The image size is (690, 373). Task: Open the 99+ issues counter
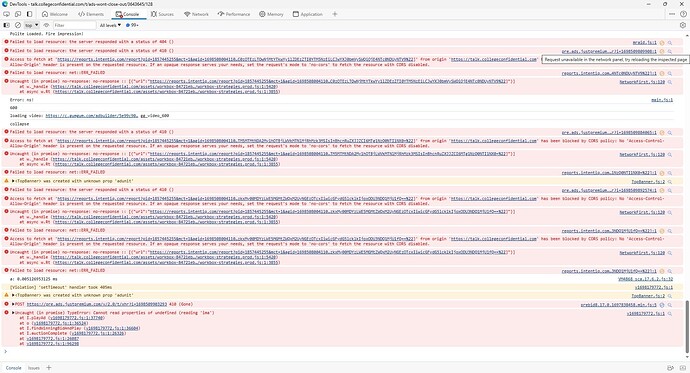point(132,25)
